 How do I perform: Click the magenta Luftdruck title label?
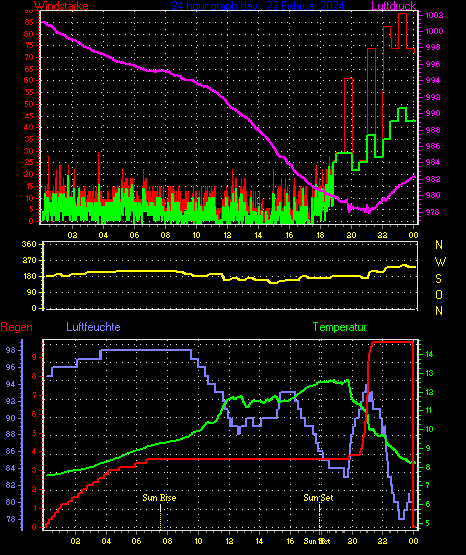pyautogui.click(x=393, y=6)
